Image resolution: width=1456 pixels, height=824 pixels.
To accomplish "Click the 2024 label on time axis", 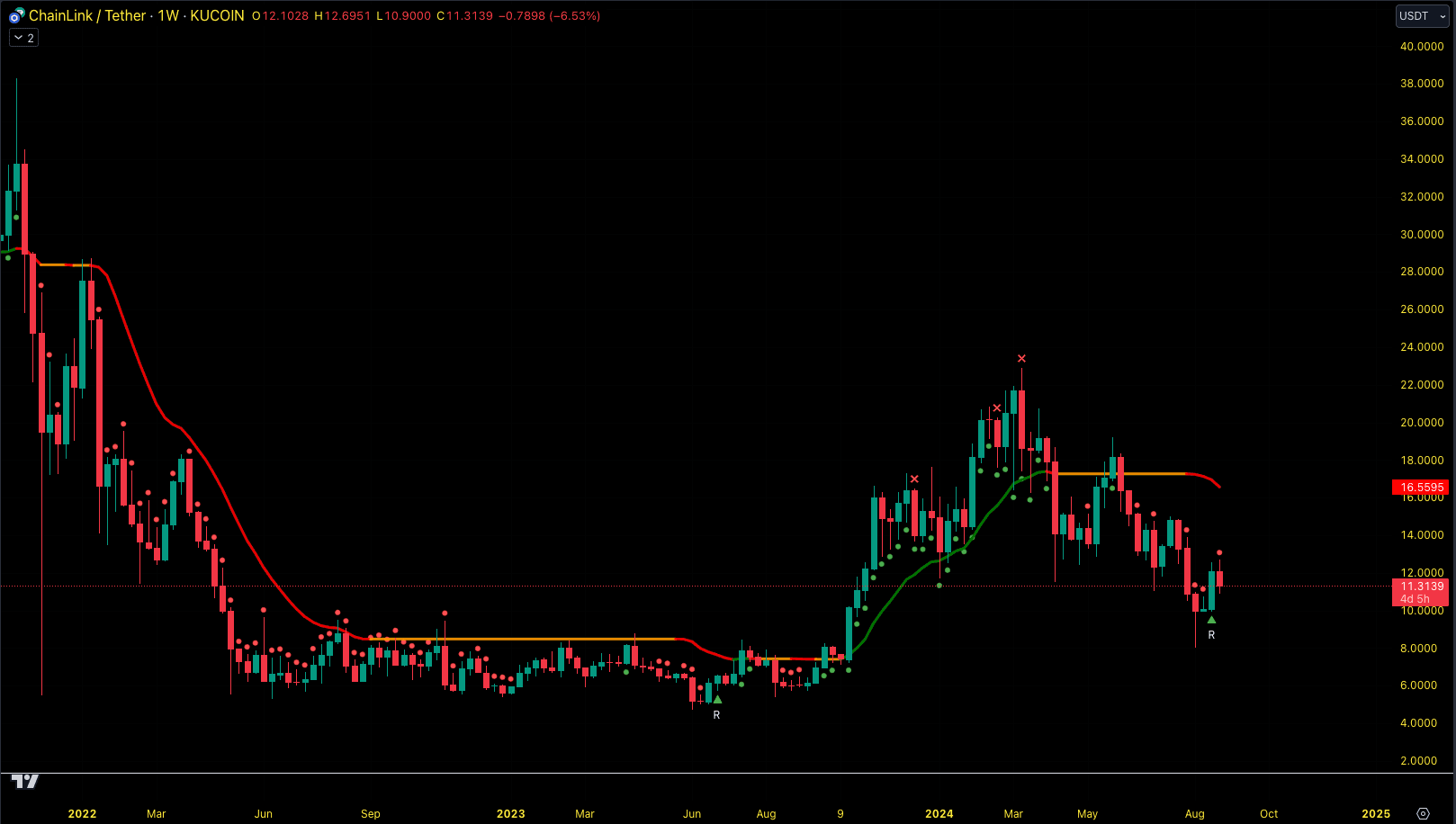I will click(939, 813).
